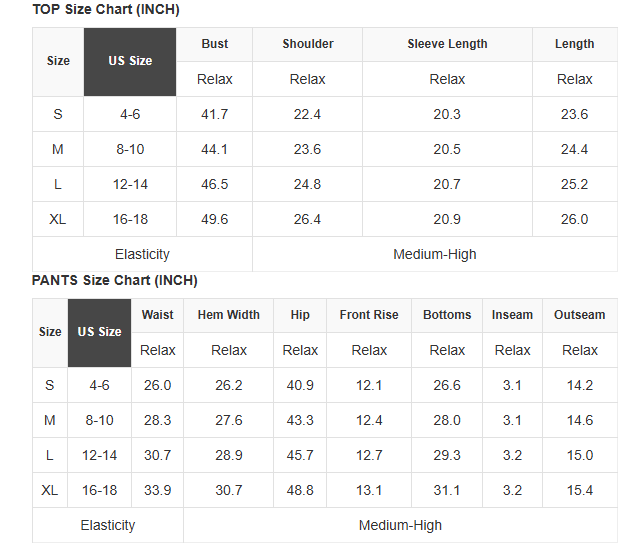The image size is (644, 558).
Task: Click the Hem Width column header
Action: point(229,315)
